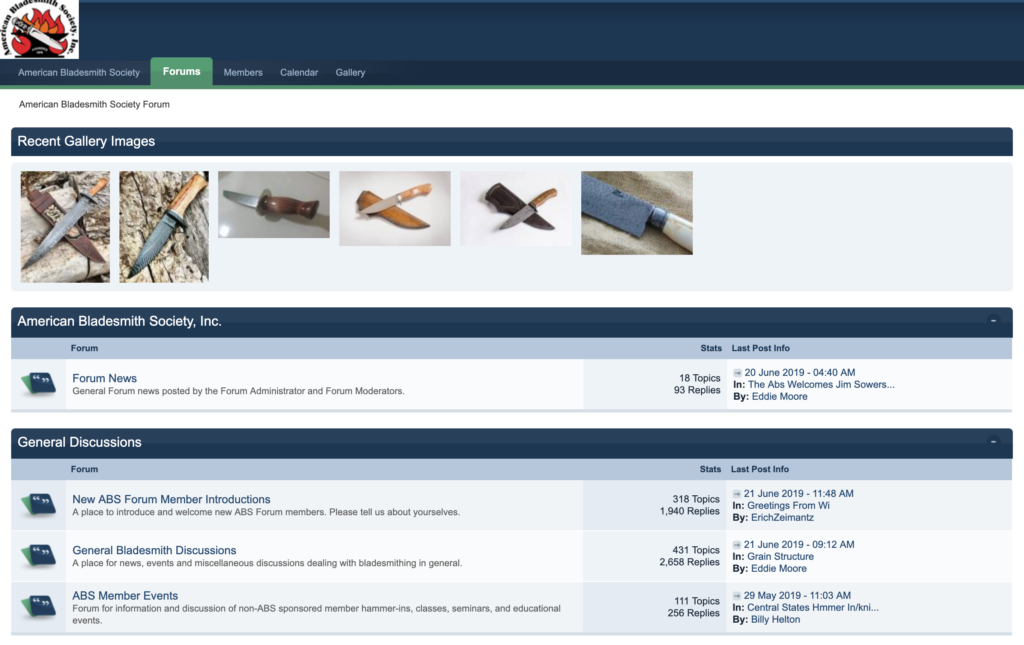Viewport: 1024px width, 645px height.
Task: Open the American Bladesmith Society nav tab
Action: point(79,72)
